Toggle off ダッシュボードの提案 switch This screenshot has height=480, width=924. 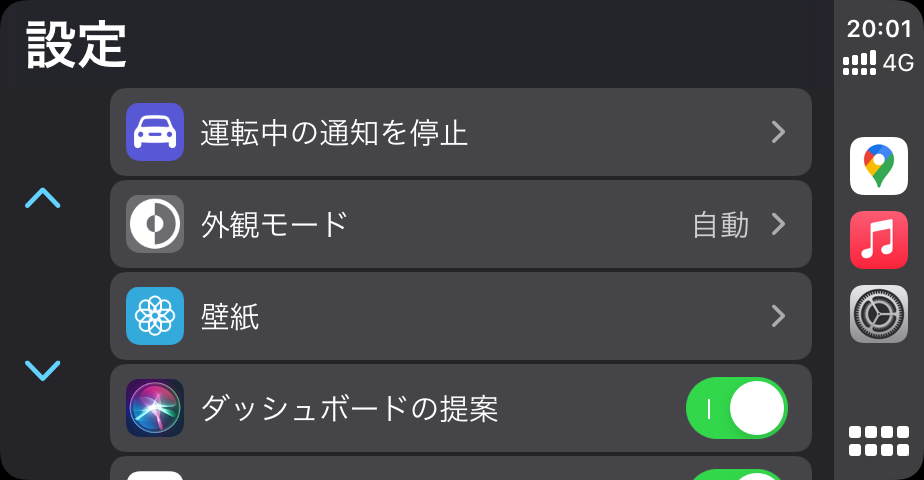click(737, 408)
